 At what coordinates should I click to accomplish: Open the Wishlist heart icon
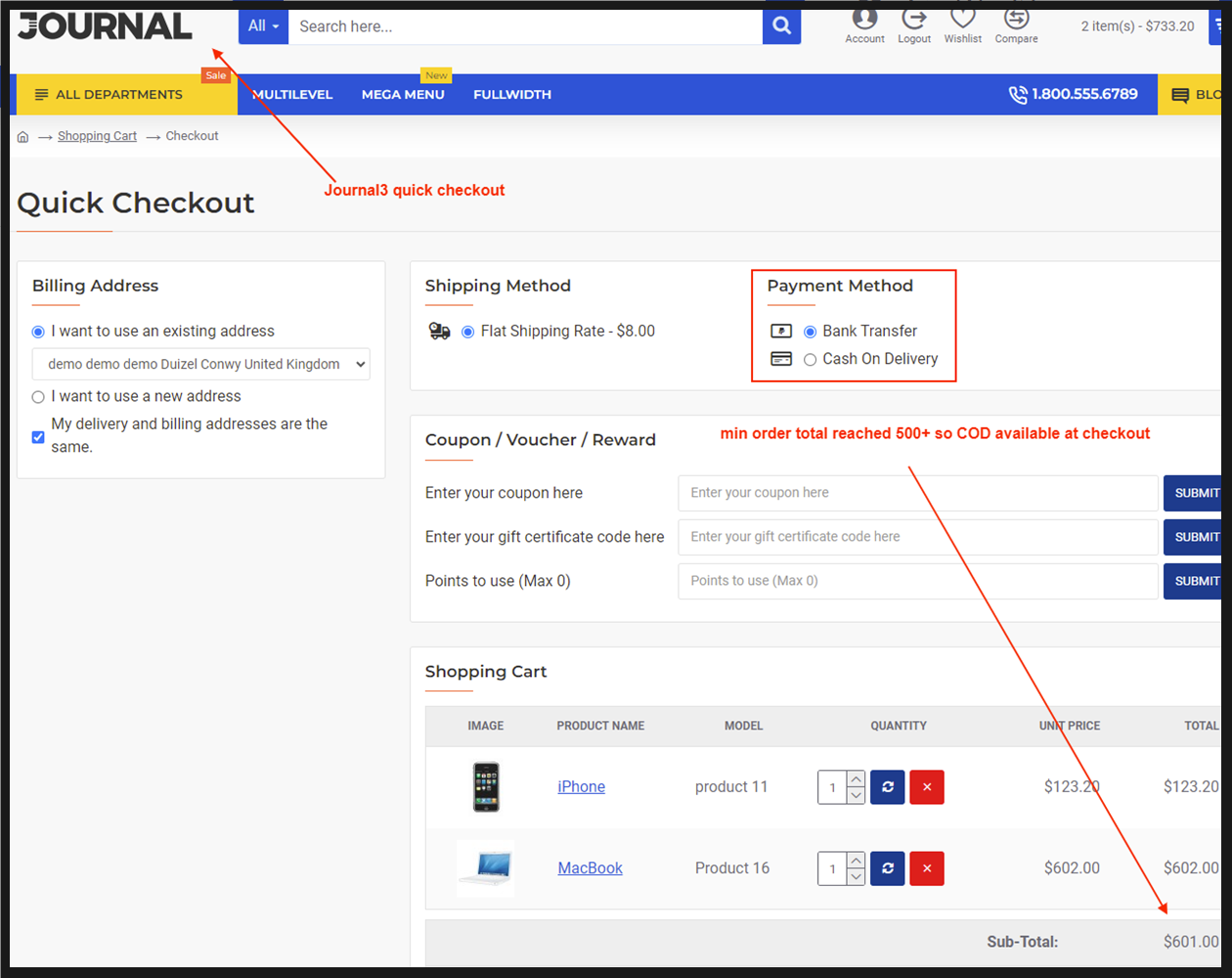(x=963, y=22)
